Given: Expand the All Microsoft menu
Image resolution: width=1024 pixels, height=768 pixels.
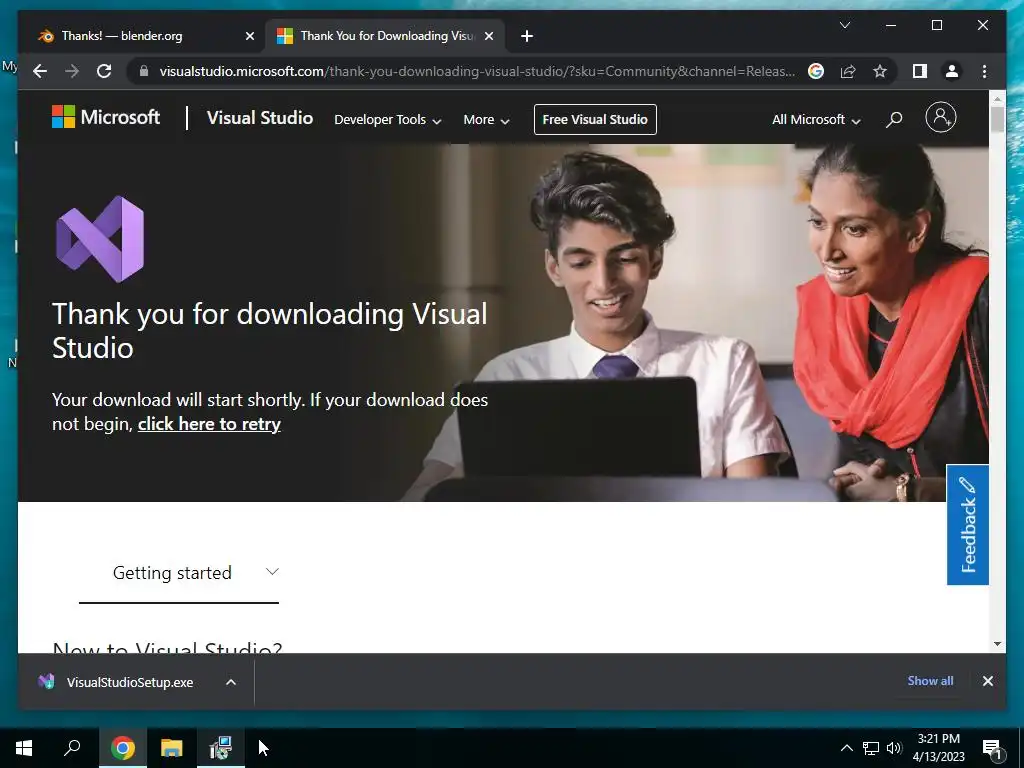Looking at the screenshot, I should (x=816, y=120).
